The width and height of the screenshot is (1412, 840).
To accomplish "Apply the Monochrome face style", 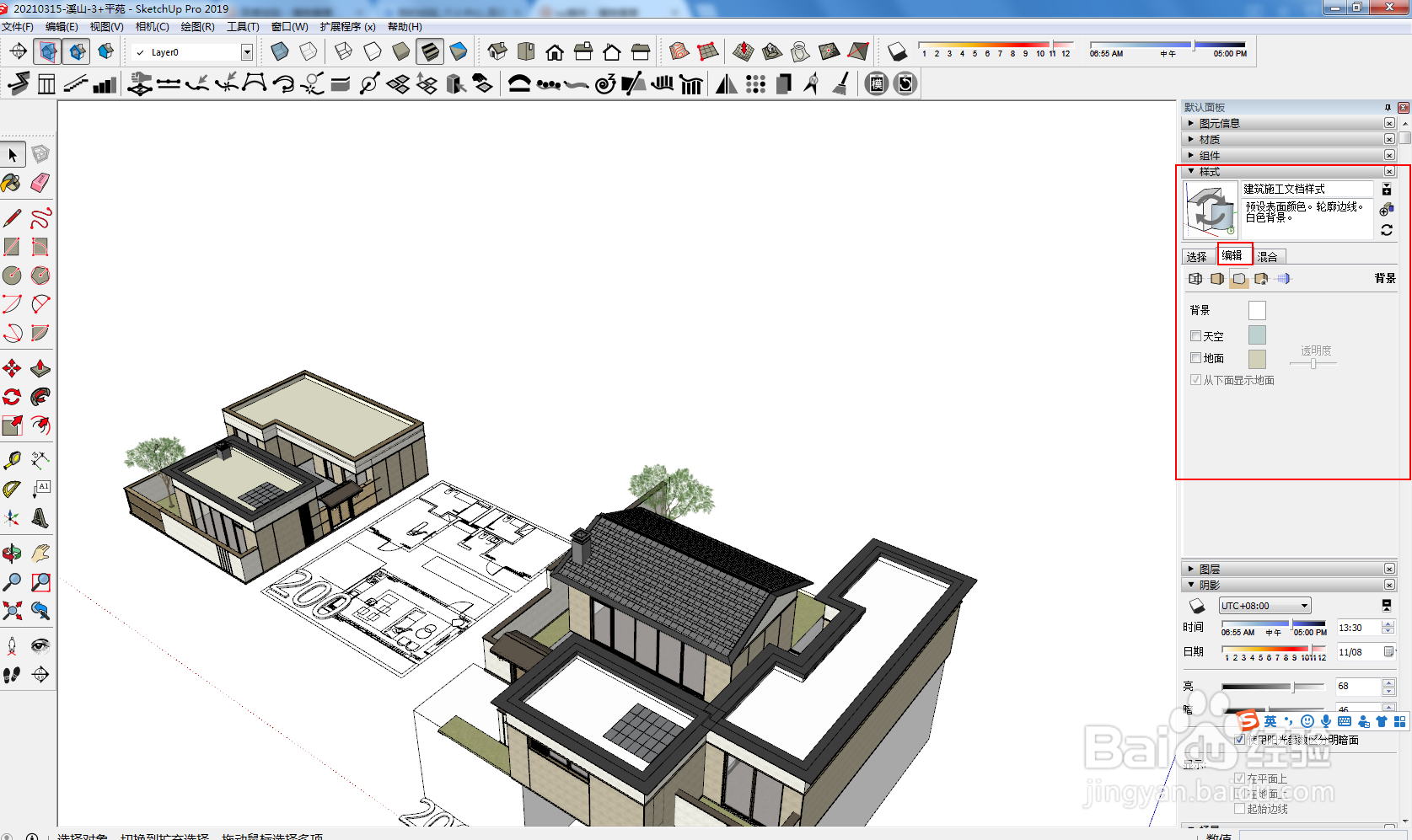I will click(459, 52).
